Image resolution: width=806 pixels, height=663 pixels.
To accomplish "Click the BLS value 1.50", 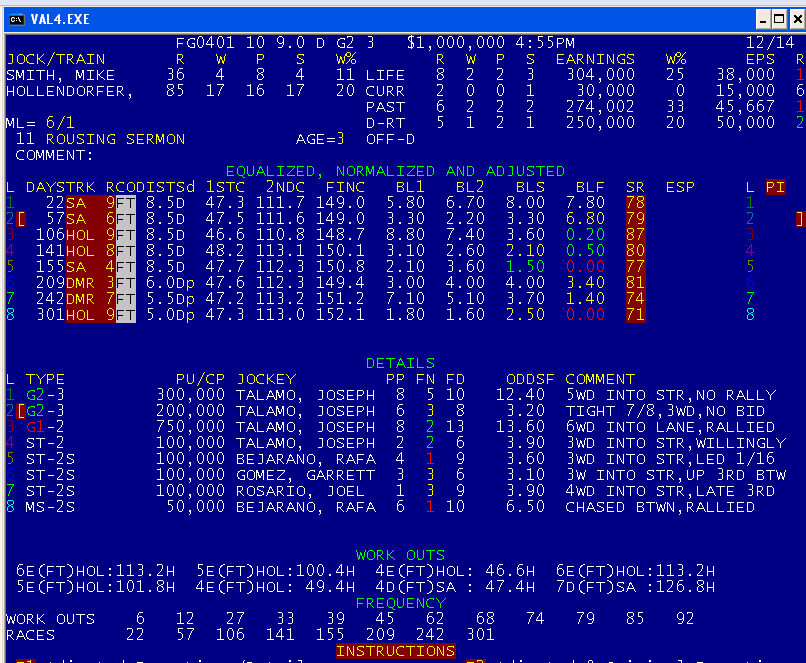I will pos(525,267).
